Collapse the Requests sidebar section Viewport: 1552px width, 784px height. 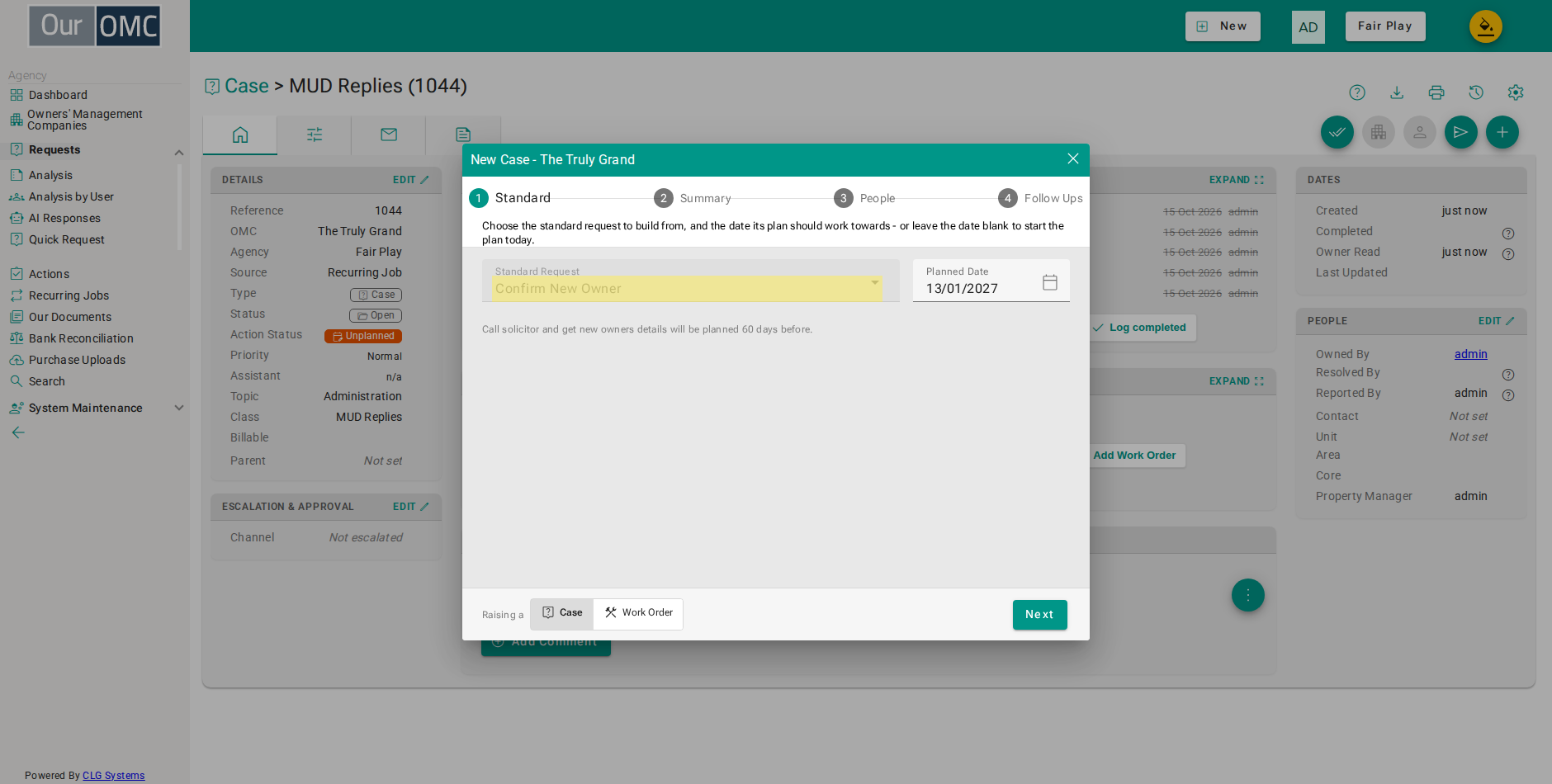click(x=179, y=152)
